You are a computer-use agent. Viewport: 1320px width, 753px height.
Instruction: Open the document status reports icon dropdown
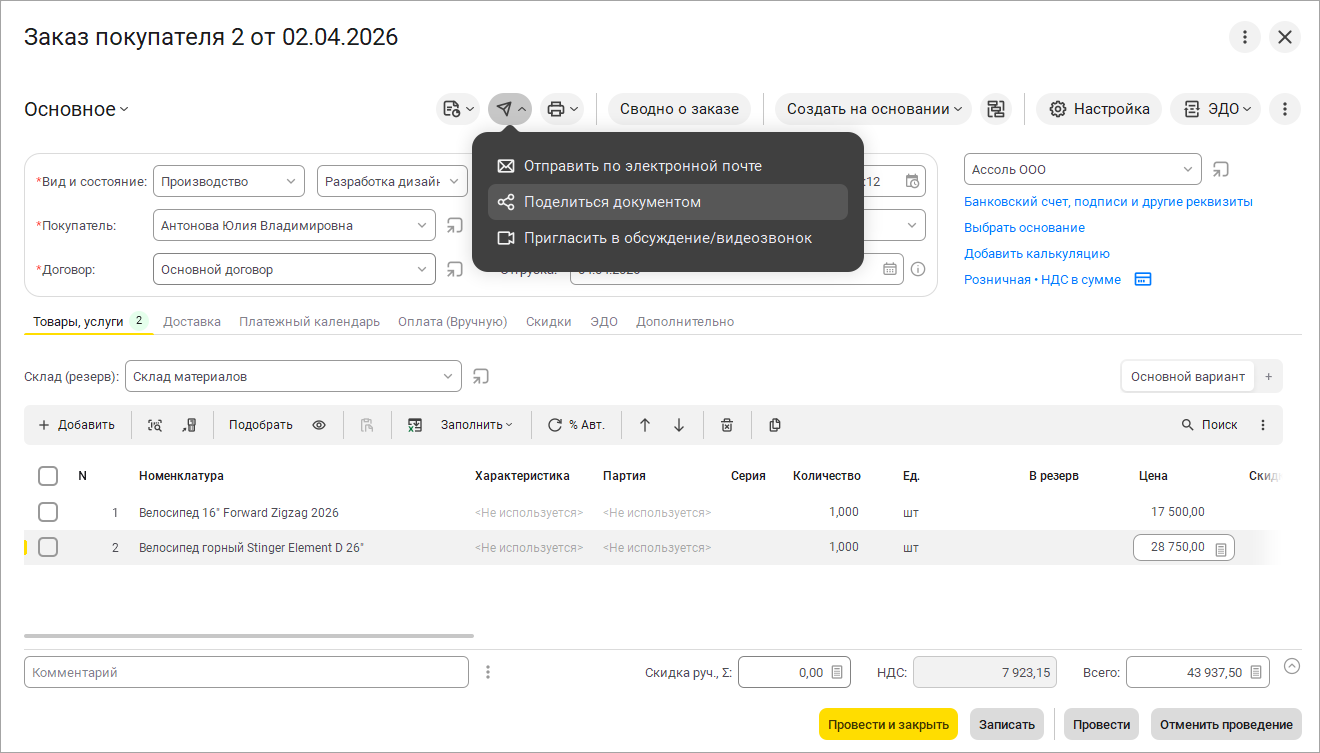[x=458, y=109]
